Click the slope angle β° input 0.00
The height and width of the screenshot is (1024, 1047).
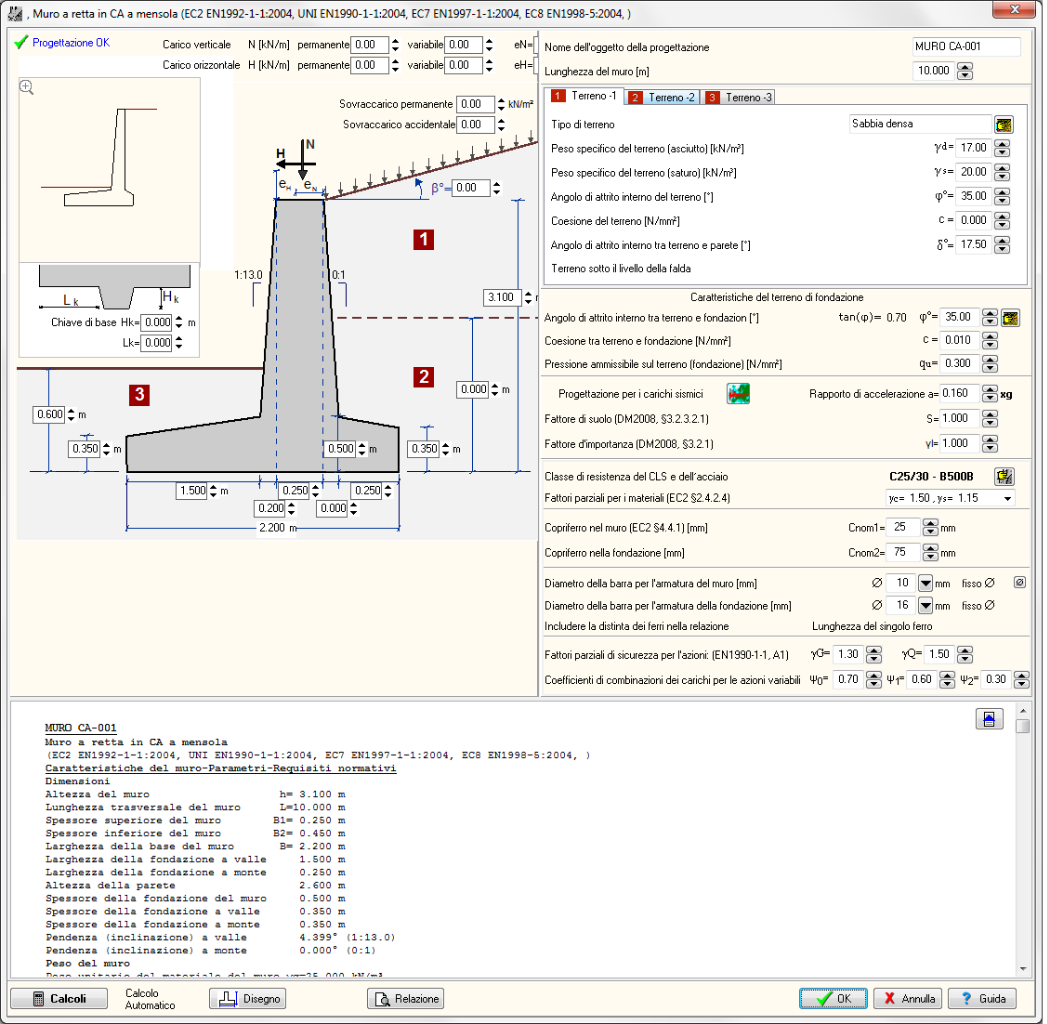(x=471, y=188)
